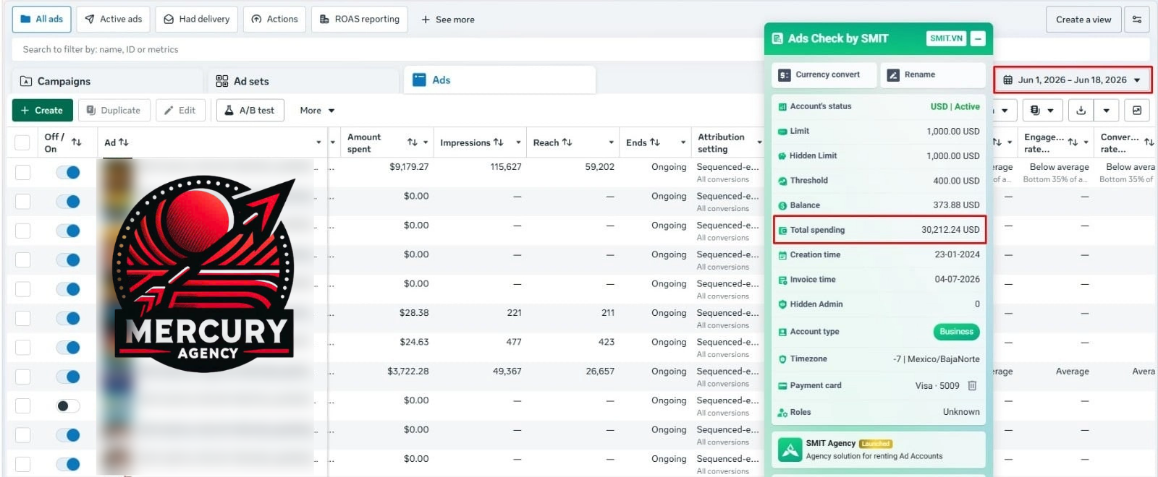Switch to the Campaigns tab
This screenshot has height=477, width=1158.
tap(107, 81)
